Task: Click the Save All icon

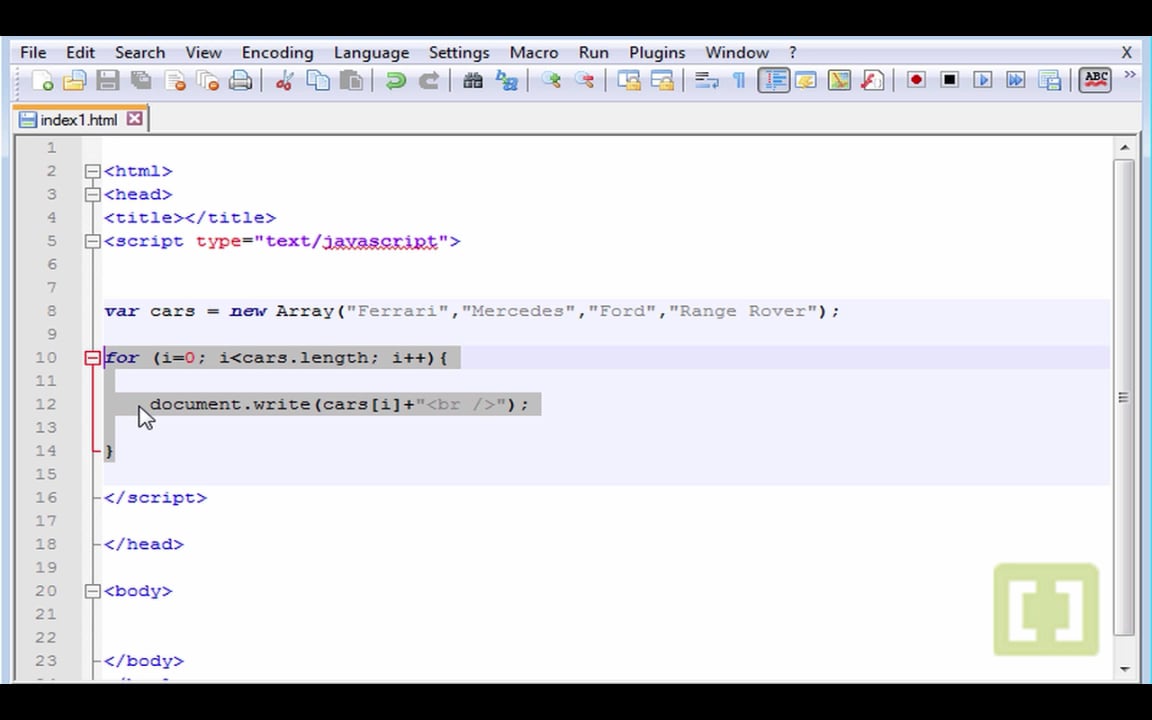Action: pyautogui.click(x=141, y=80)
